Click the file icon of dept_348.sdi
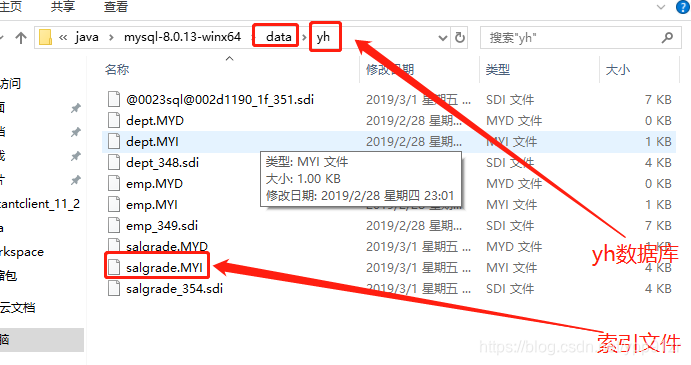691x365 pixels. coord(114,163)
